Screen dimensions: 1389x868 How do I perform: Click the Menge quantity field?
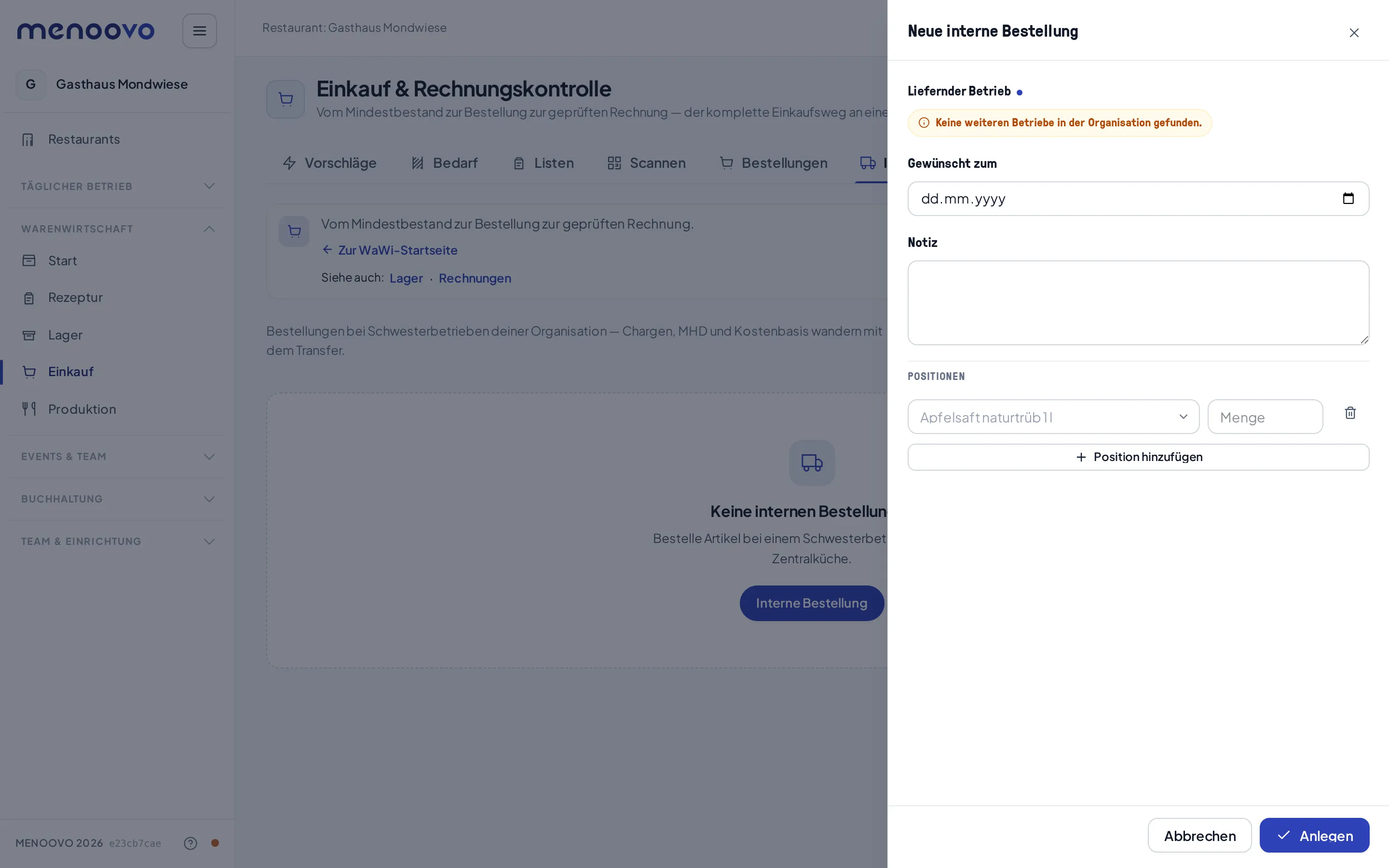coord(1265,417)
